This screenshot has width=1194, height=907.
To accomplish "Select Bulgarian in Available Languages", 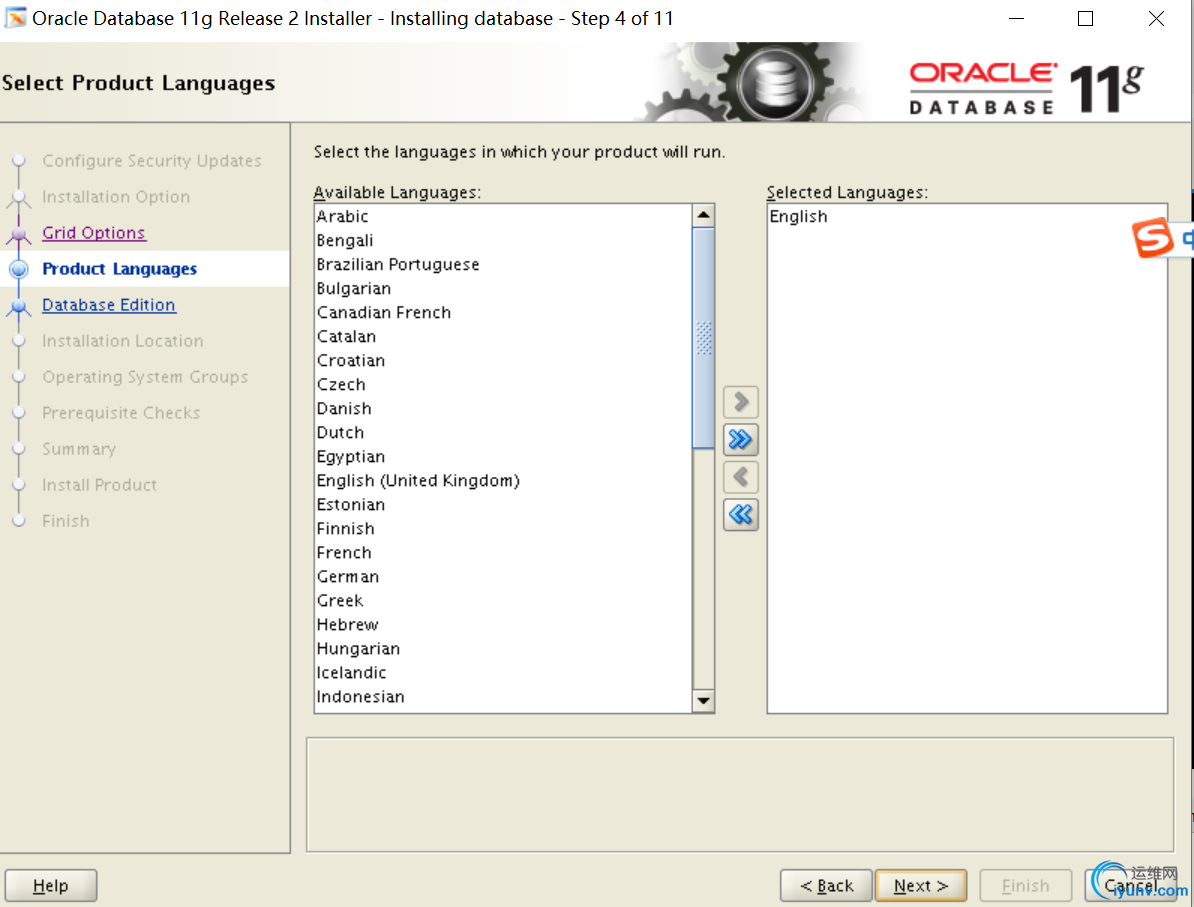I will tap(503, 289).
